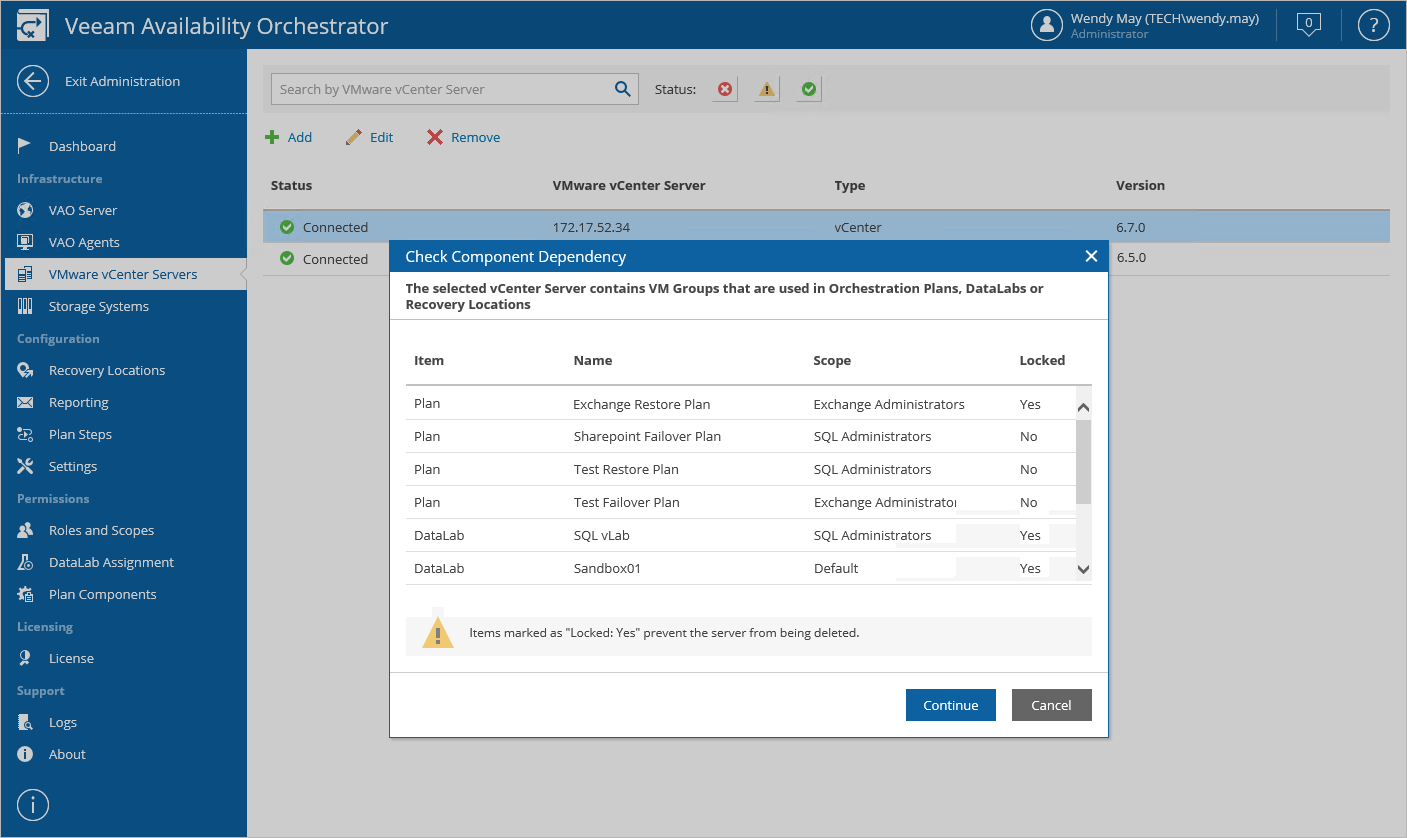Viewport: 1407px width, 838px height.
Task: Open the help question mark icon
Action: [x=1373, y=25]
